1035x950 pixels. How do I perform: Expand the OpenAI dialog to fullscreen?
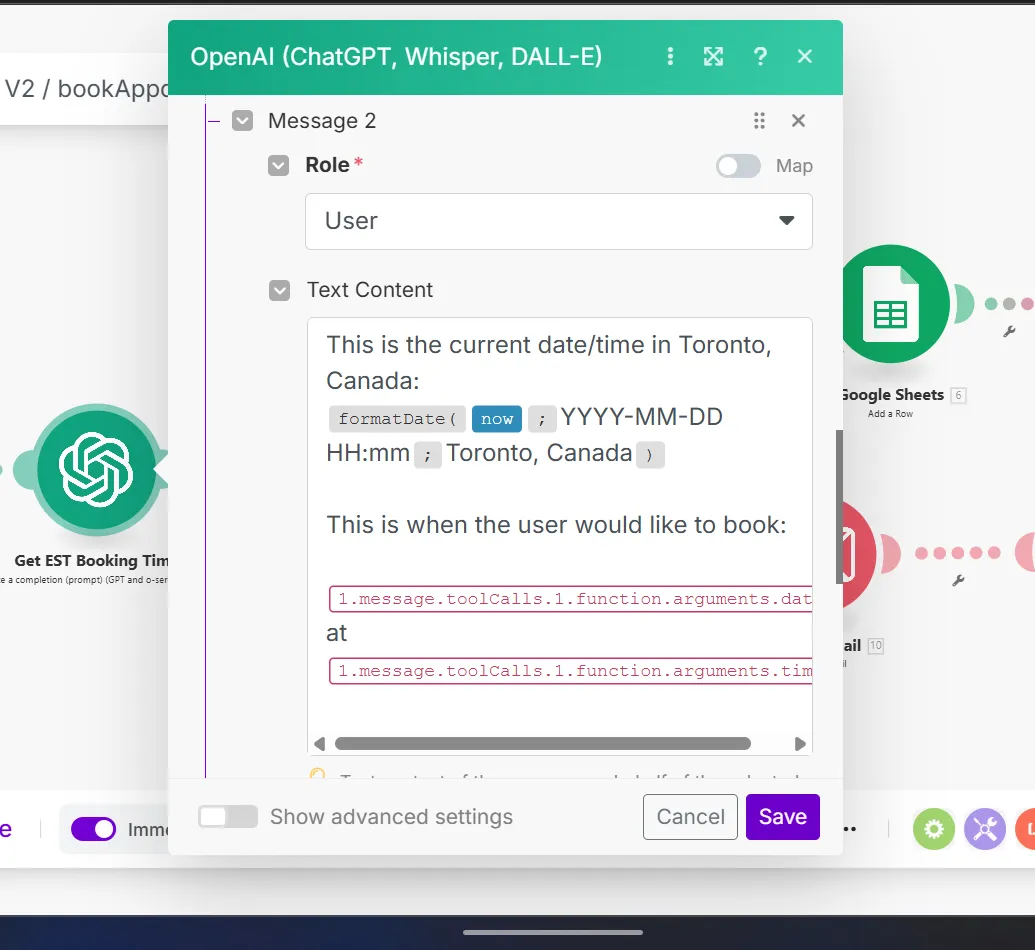[714, 57]
